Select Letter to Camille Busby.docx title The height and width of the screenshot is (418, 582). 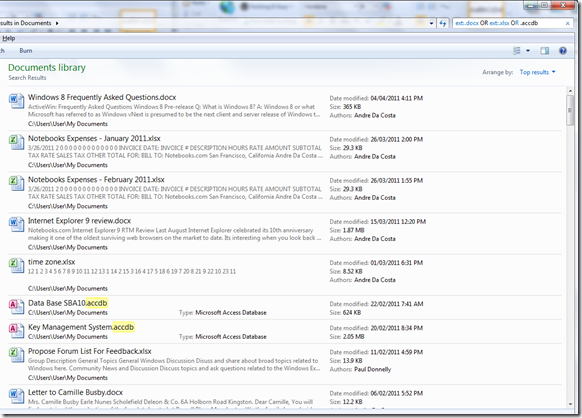75,392
